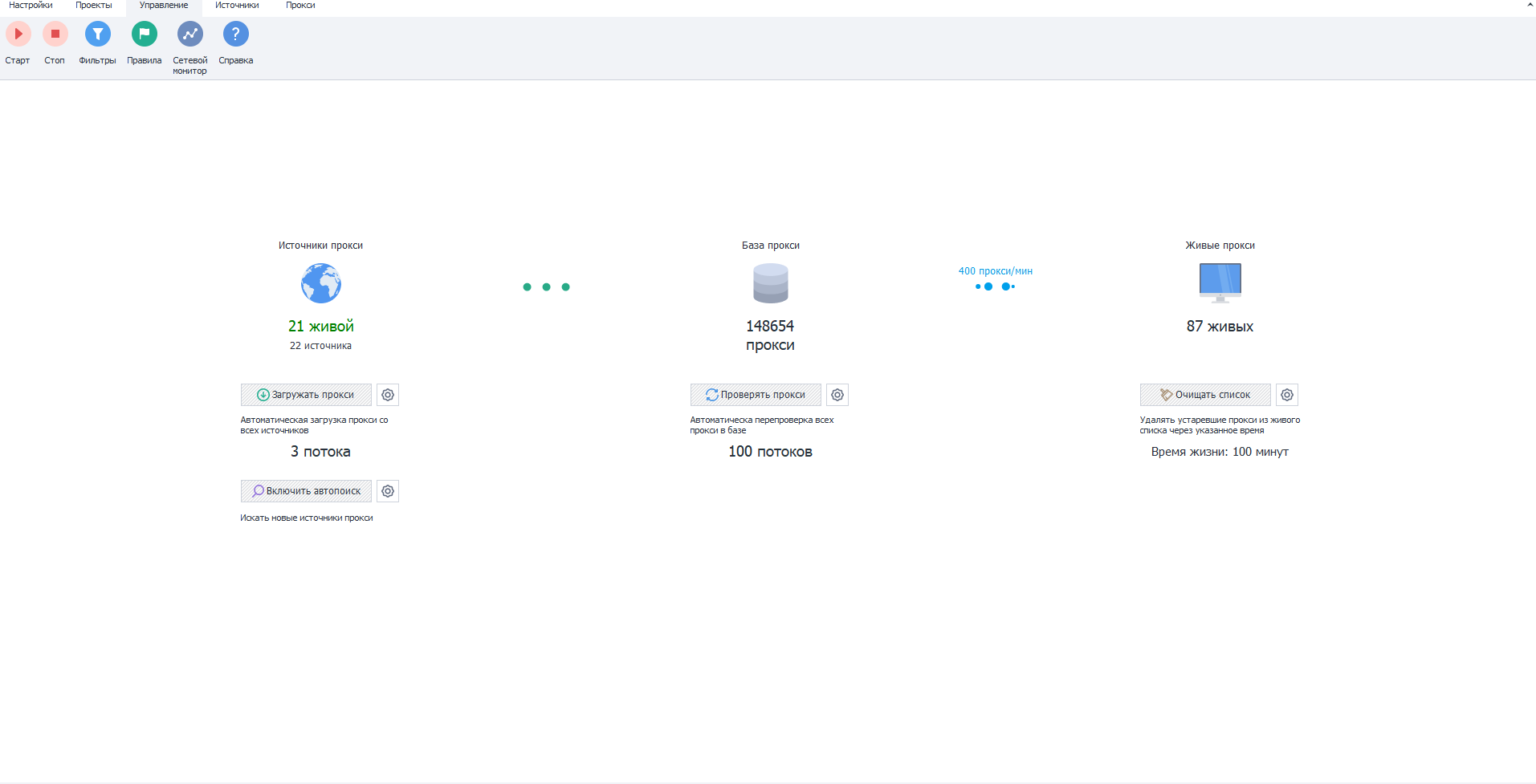Screen dimensions: 1536x784
Task: Open Фильтры funnel icon
Action: coord(97,34)
